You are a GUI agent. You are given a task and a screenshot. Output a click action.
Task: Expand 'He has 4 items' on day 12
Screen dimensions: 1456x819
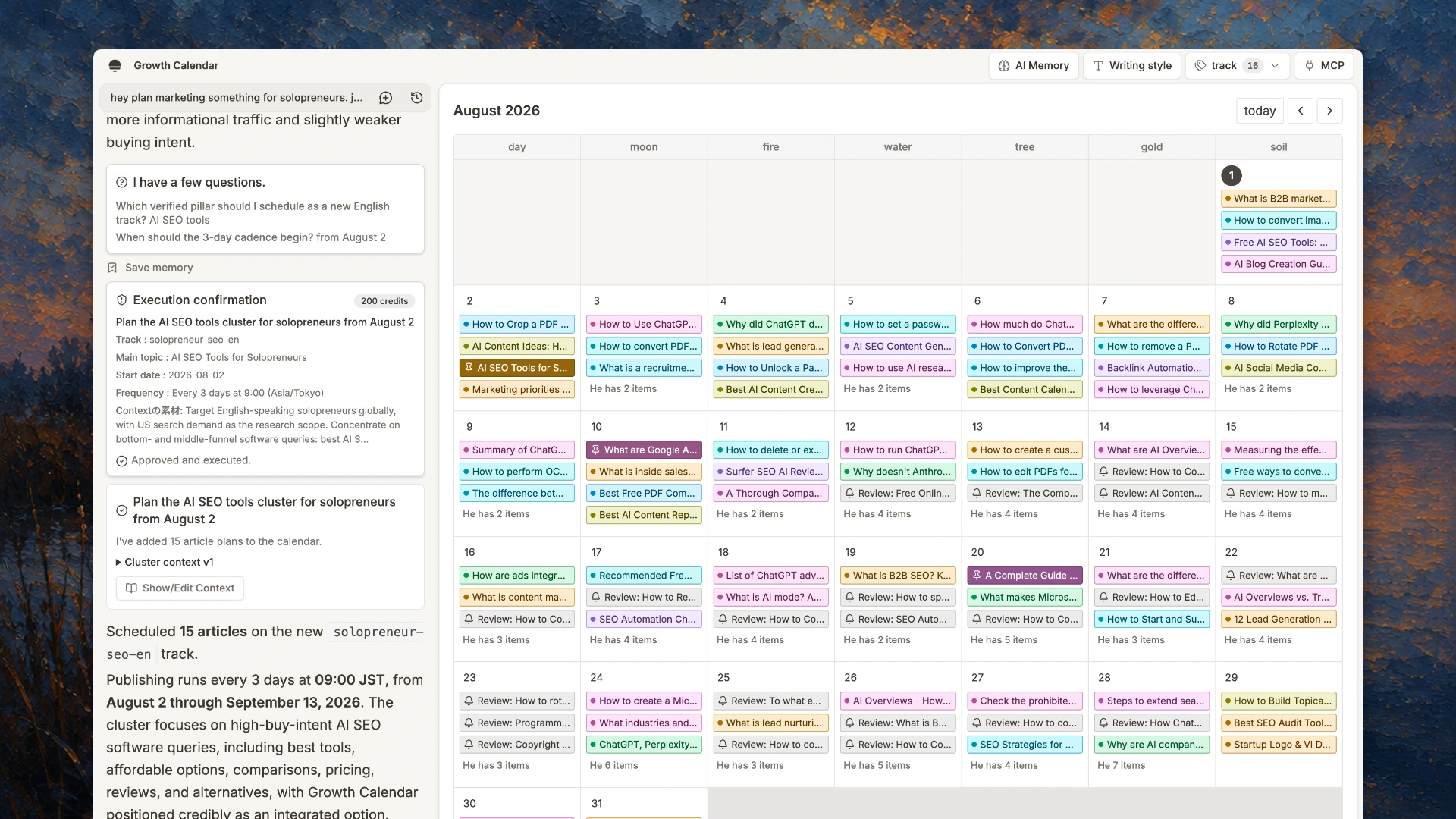click(877, 514)
